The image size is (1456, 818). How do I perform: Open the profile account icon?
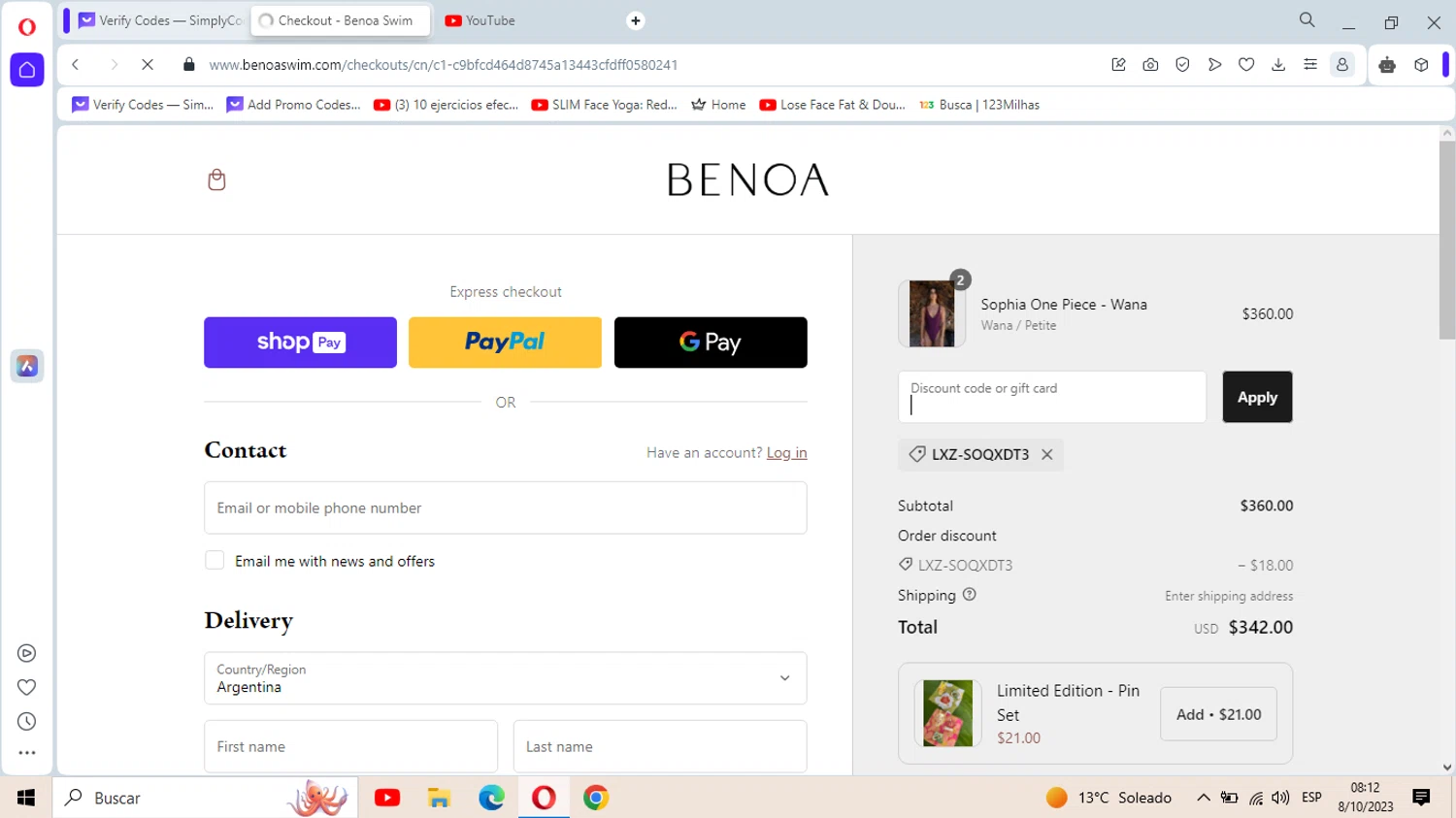pyautogui.click(x=1342, y=65)
